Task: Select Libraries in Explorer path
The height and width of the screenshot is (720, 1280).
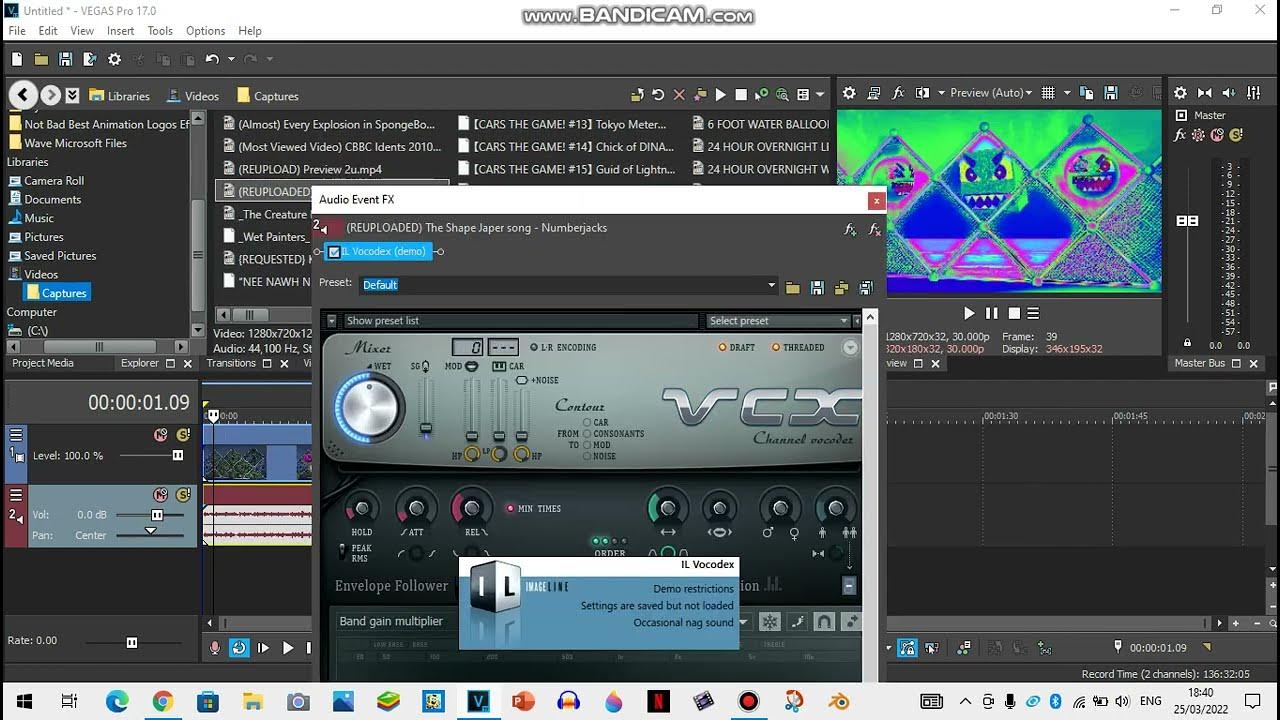Action: tap(119, 96)
